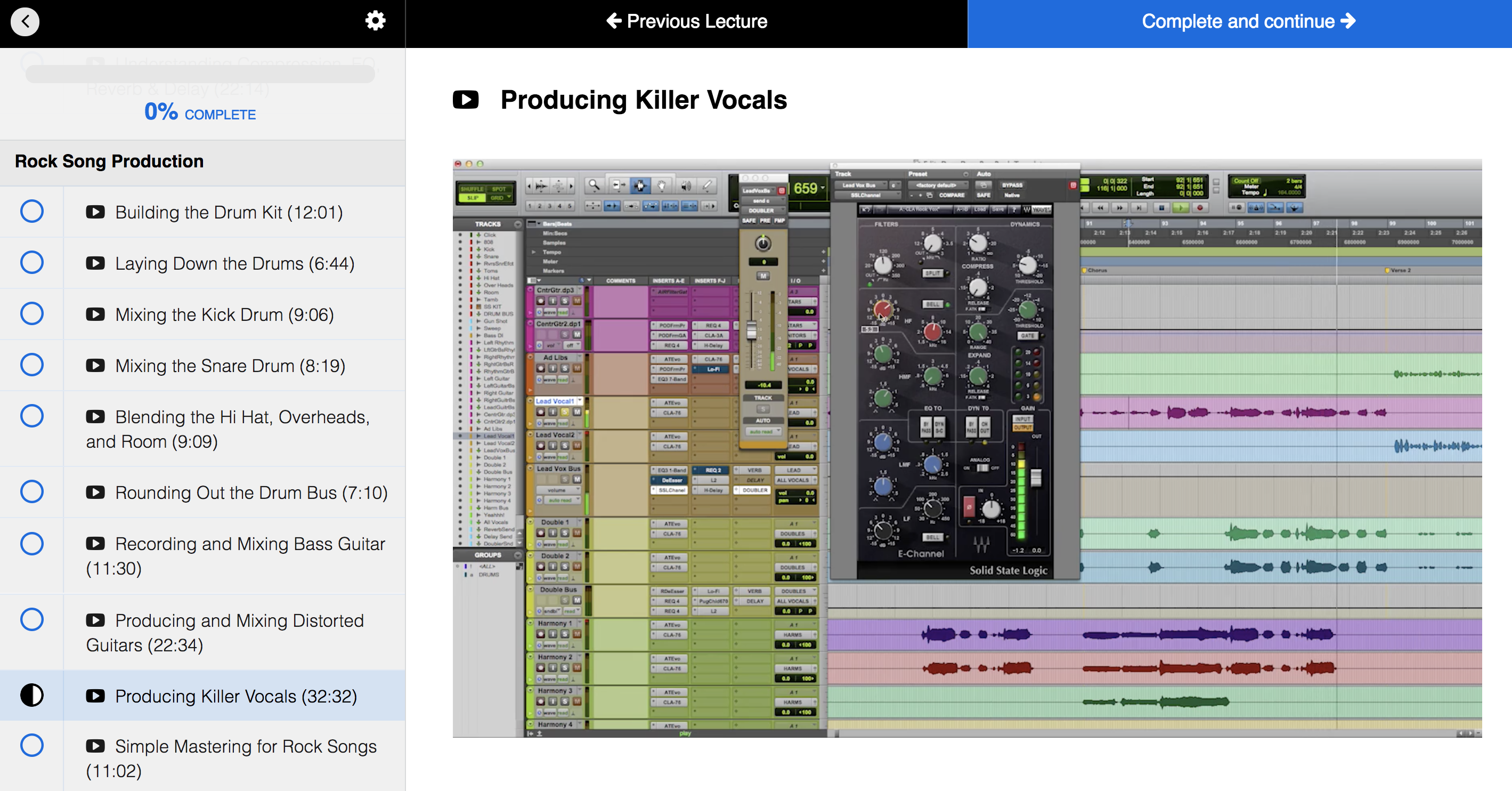Viewport: 1512px width, 791px height.
Task: Go back using the circular chevron button
Action: click(x=25, y=22)
